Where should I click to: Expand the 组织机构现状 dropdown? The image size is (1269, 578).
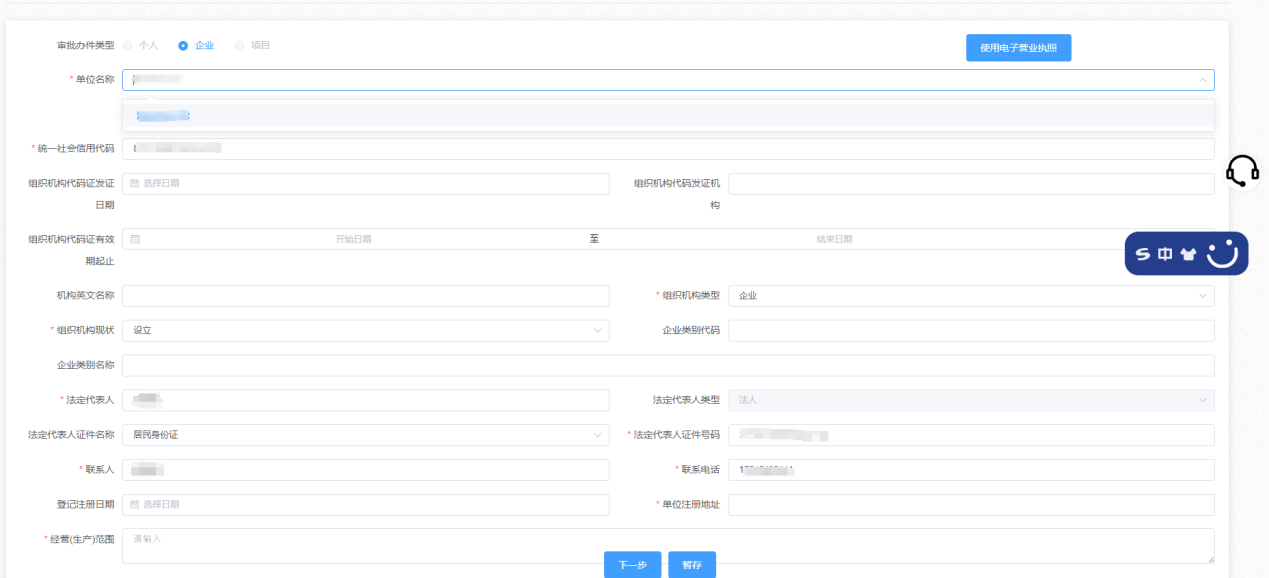[x=597, y=330]
